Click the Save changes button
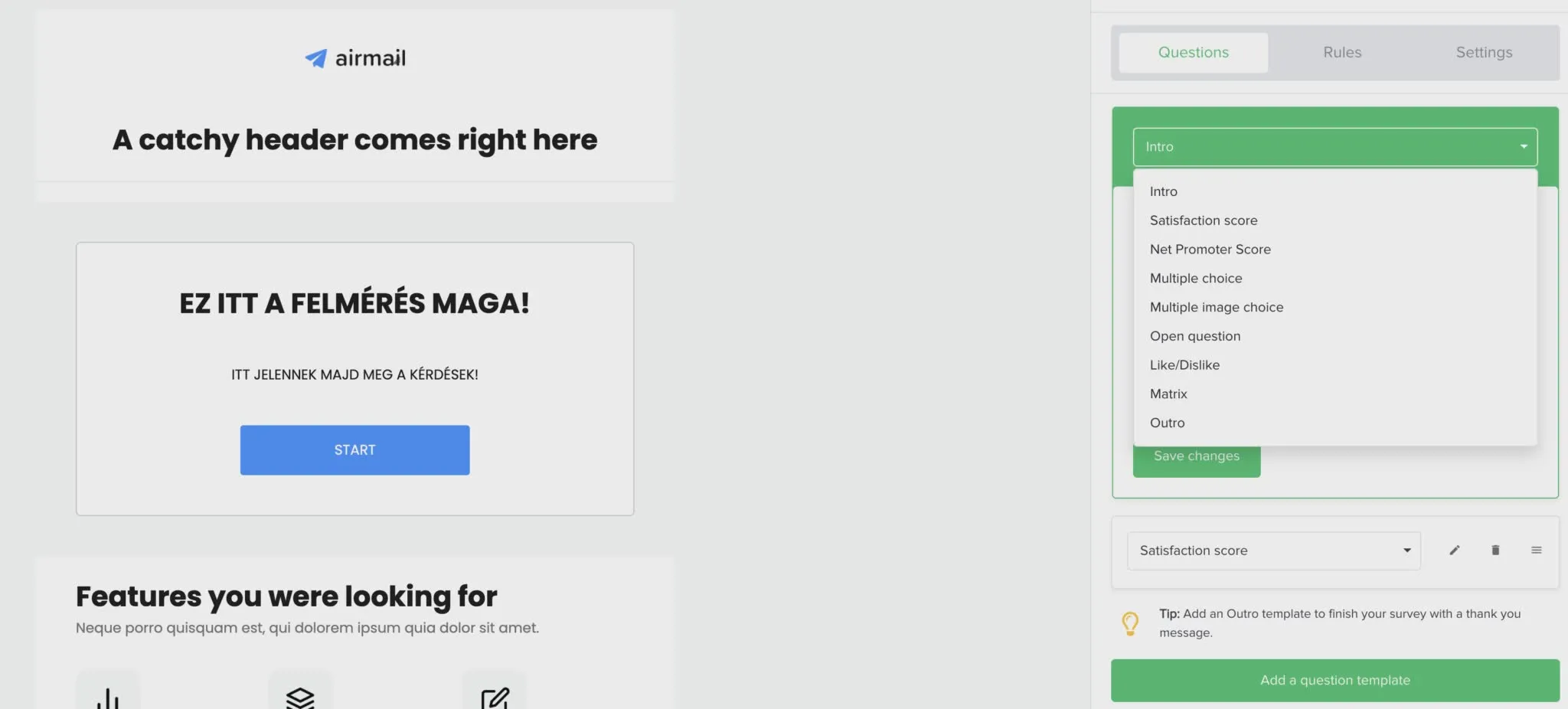Viewport: 1568px width, 709px height. [1196, 461]
